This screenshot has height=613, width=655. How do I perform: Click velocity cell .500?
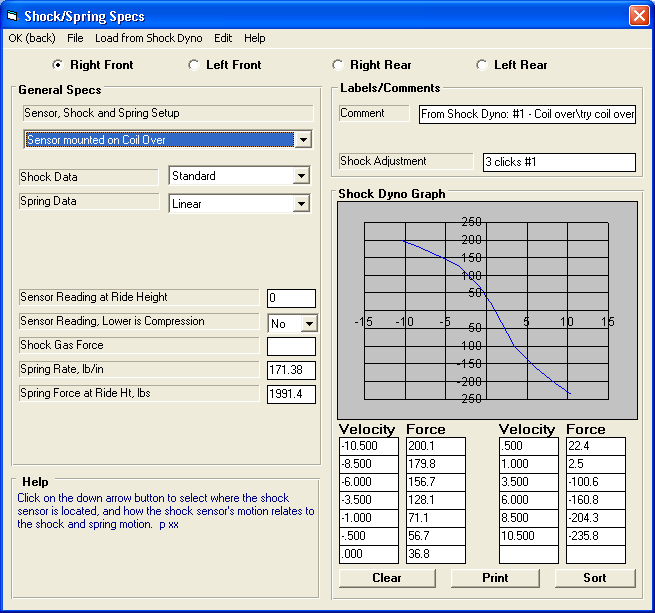click(529, 446)
